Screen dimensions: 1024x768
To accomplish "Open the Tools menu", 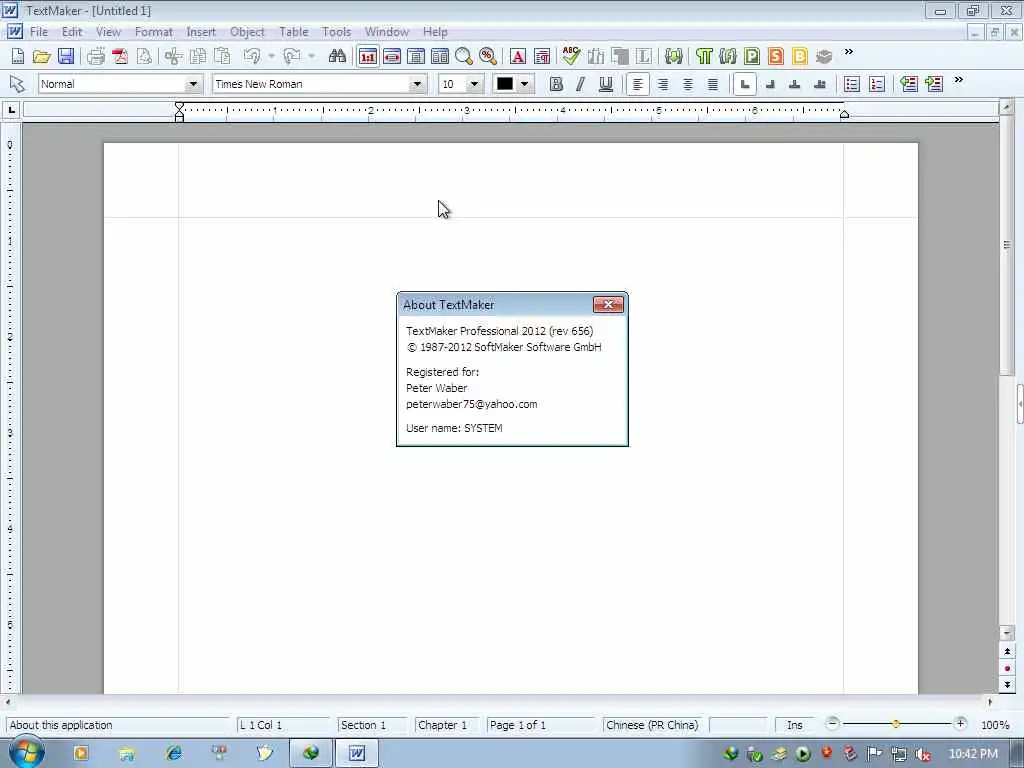I will tap(336, 31).
